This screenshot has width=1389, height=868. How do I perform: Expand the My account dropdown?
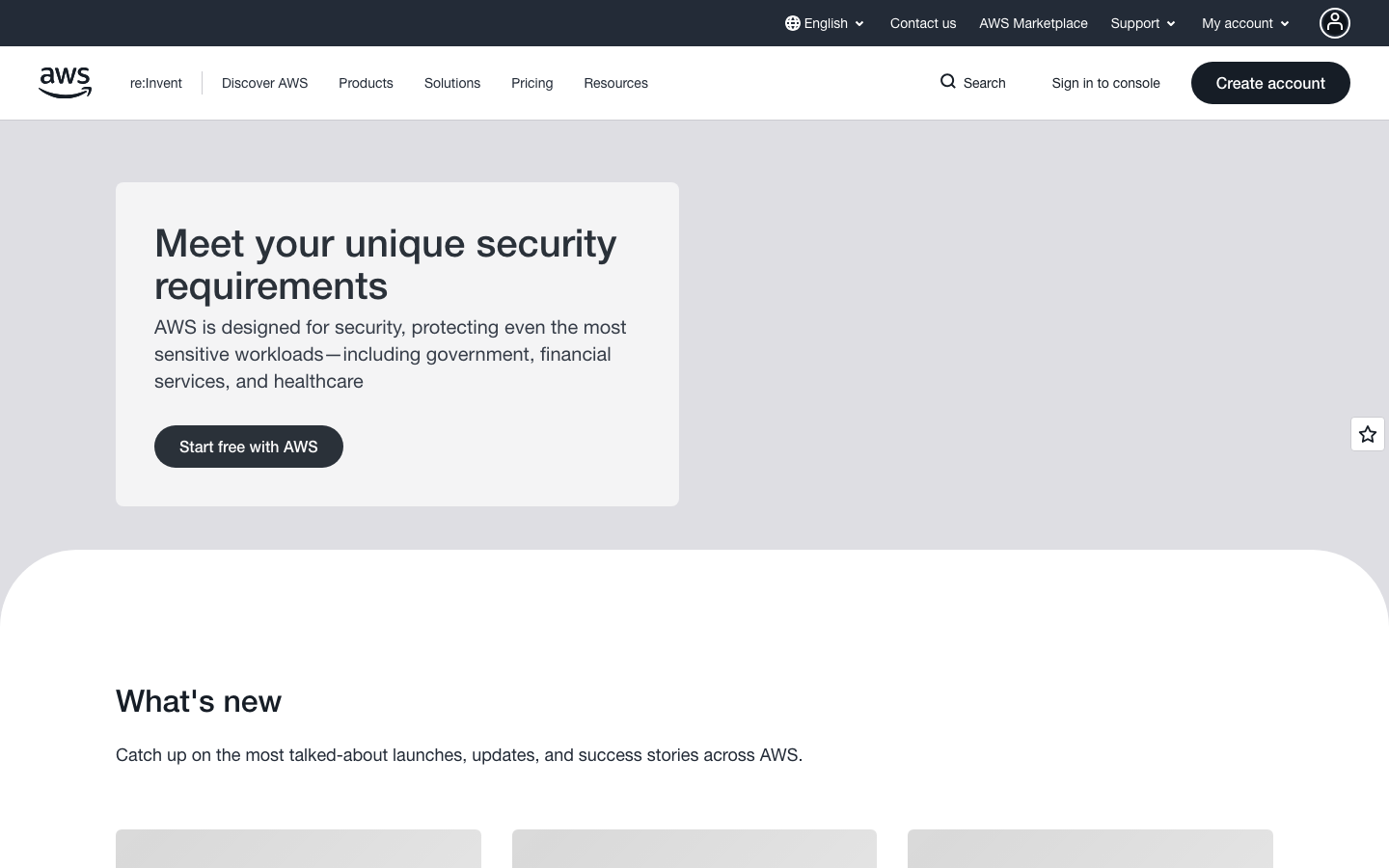pos(1246,23)
